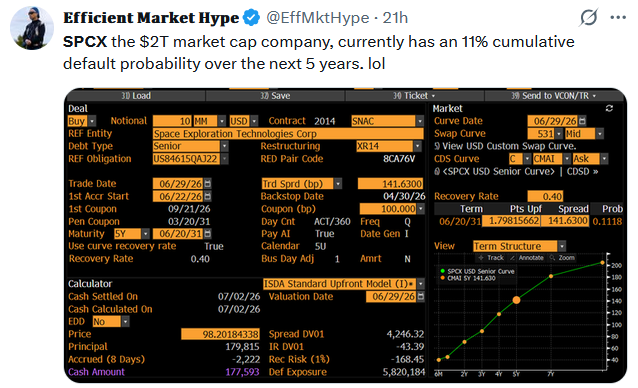Click the Grok slash-circle icon
The image size is (638, 388).
[588, 17]
